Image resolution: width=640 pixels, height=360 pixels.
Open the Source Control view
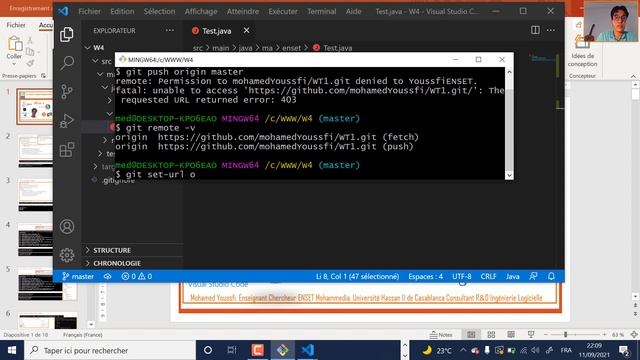coord(67,91)
